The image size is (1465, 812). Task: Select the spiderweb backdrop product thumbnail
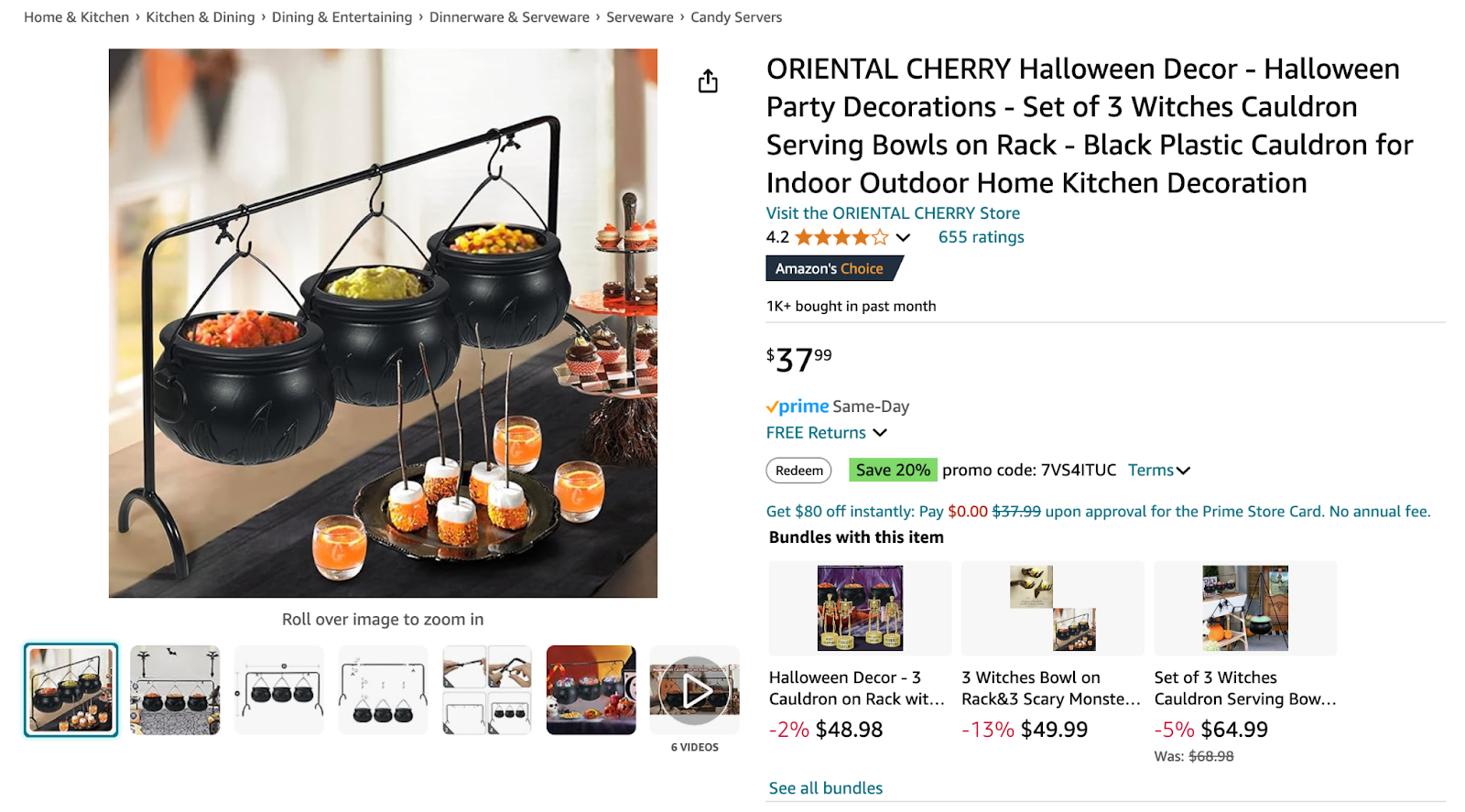click(174, 689)
